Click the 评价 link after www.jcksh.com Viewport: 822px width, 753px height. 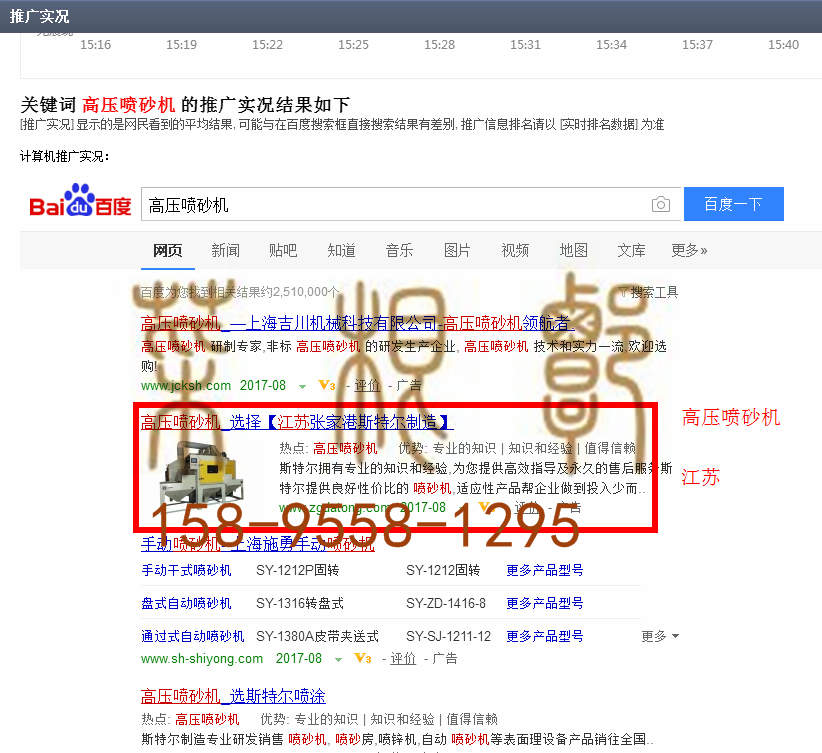point(367,385)
